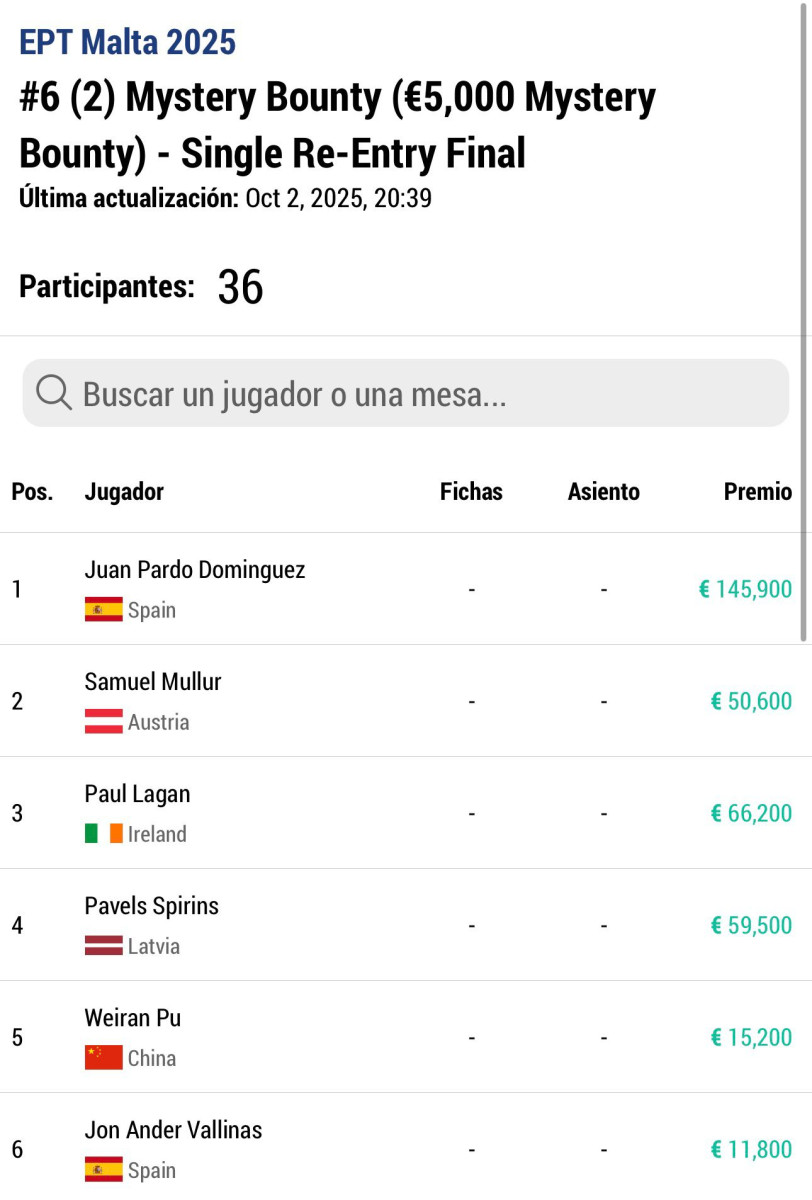Select Paul Lagan's name
The image size is (812, 1200).
(137, 794)
